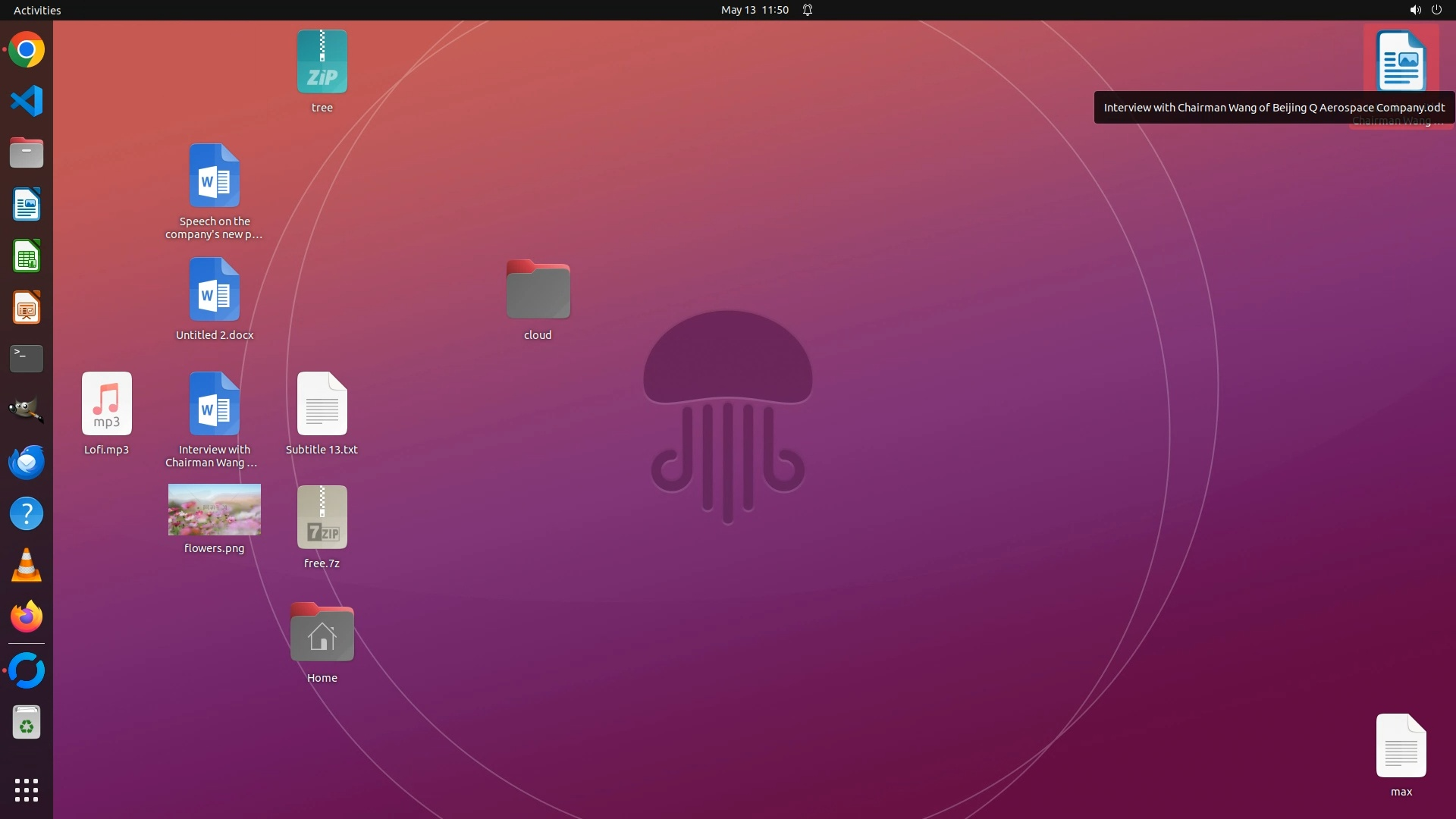This screenshot has height=819, width=1456.
Task: Click the volume indicator icon
Action: coord(1415,10)
